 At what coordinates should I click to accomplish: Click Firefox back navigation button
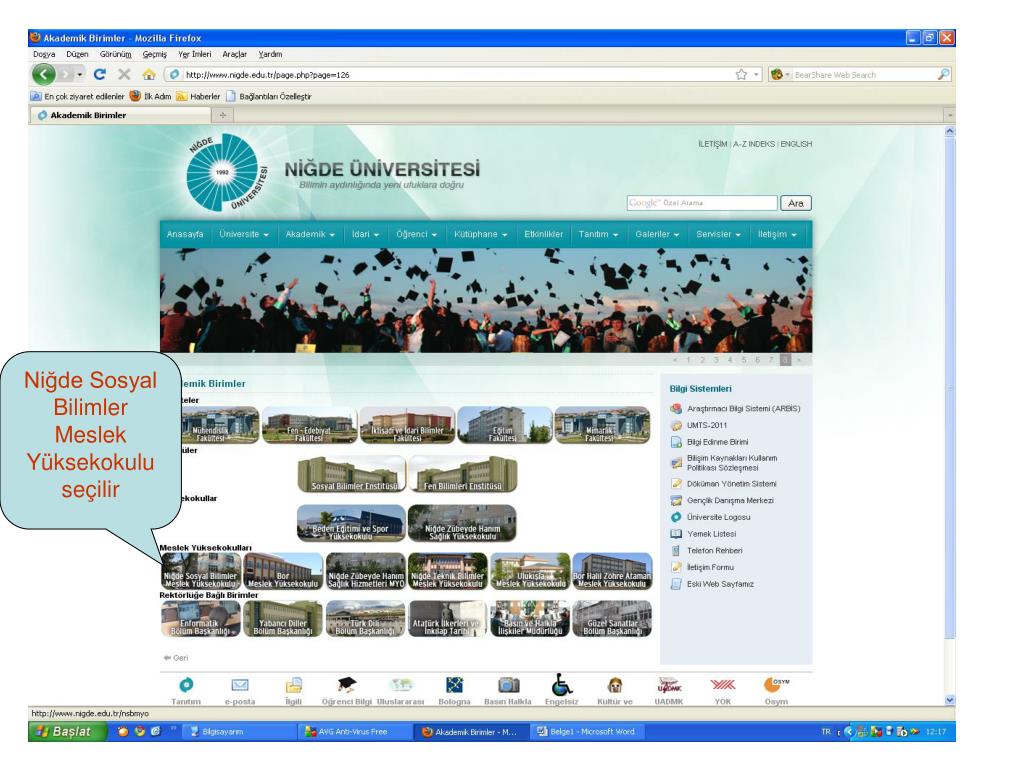(44, 74)
